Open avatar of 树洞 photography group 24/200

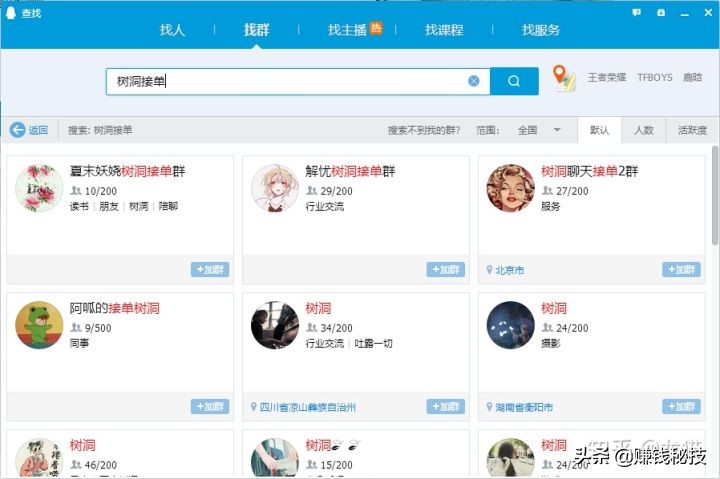click(x=511, y=325)
